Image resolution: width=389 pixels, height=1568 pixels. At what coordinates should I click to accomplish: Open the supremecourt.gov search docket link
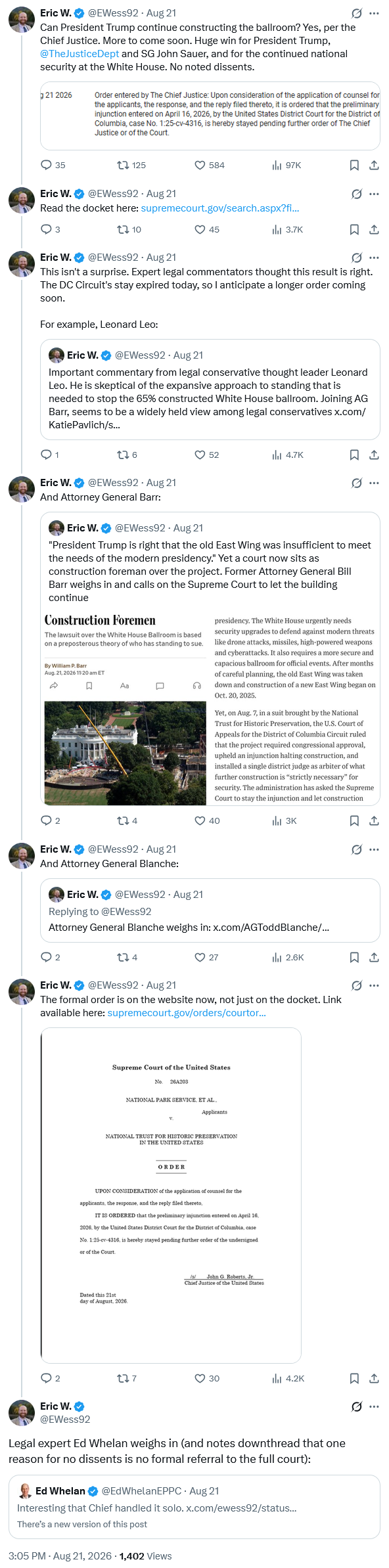pos(220,208)
